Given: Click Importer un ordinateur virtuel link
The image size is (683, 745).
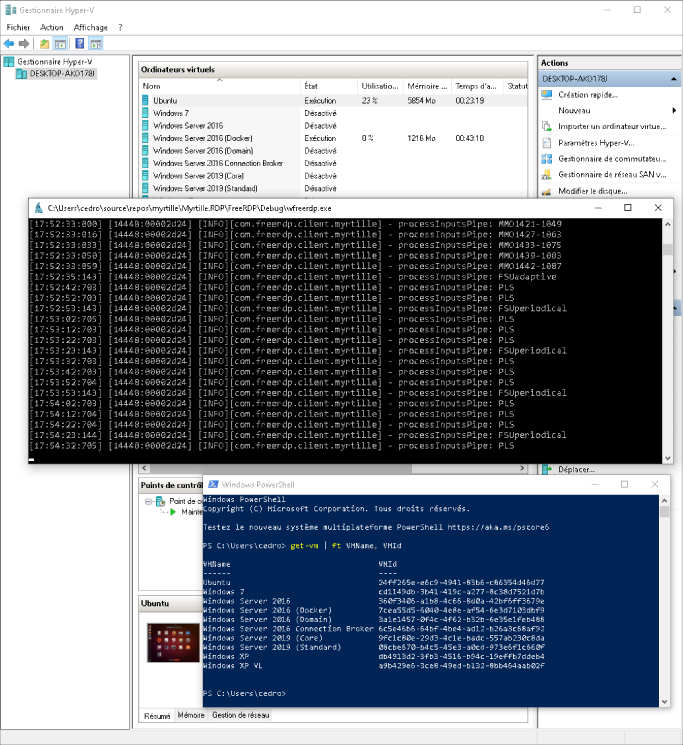Looking at the screenshot, I should point(612,126).
